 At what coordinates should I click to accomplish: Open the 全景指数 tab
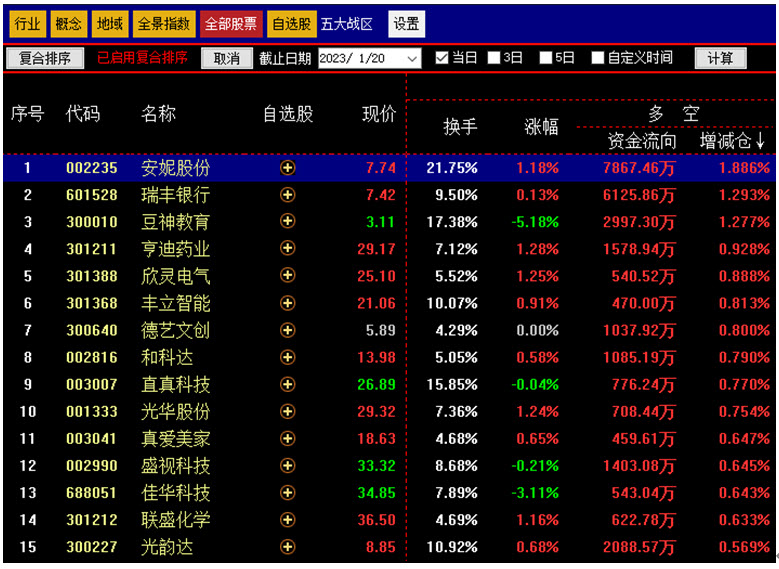(164, 24)
